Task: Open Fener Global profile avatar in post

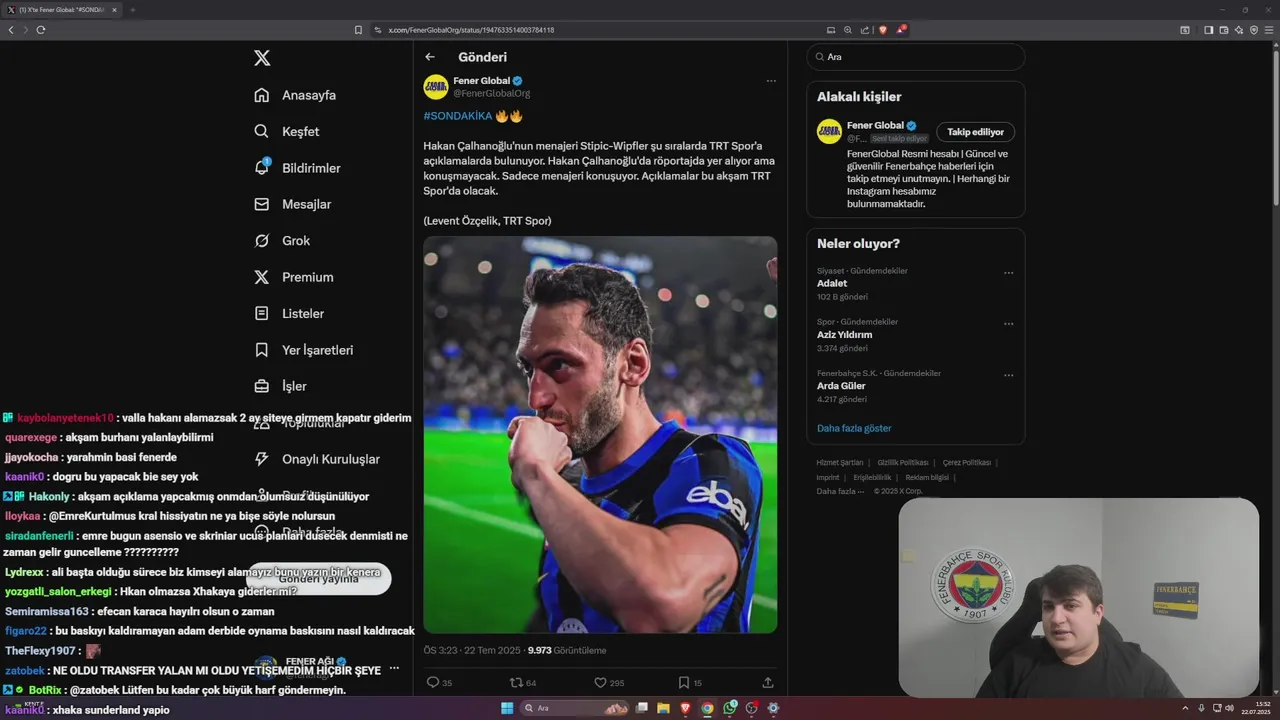Action: (436, 86)
